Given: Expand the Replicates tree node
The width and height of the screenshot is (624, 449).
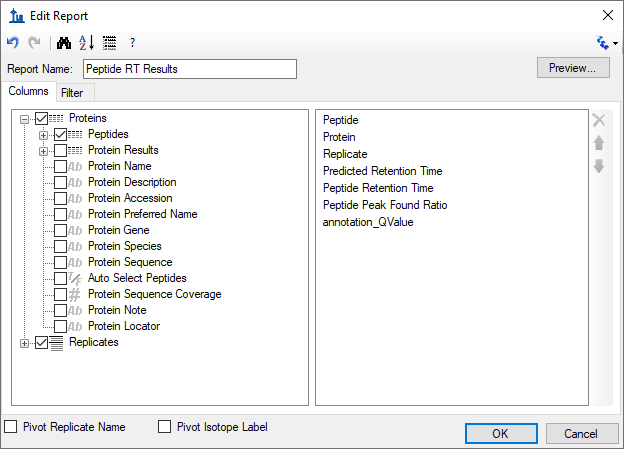Looking at the screenshot, I should click(25, 342).
